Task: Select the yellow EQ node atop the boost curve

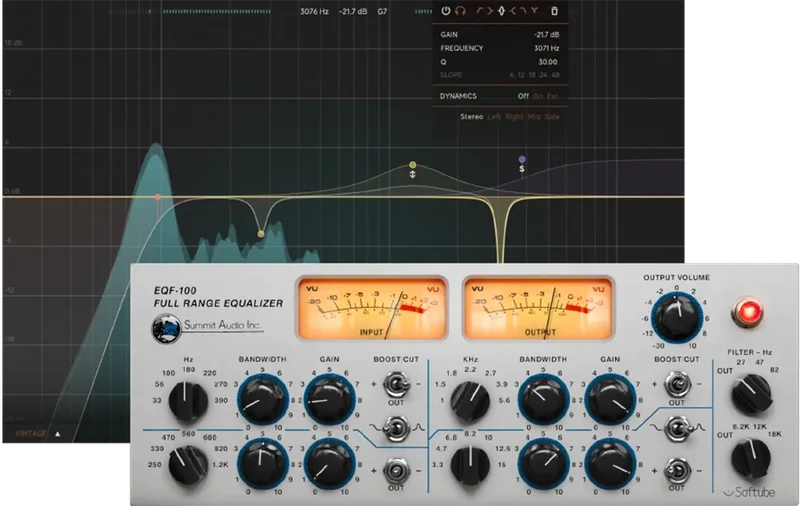Action: point(413,165)
